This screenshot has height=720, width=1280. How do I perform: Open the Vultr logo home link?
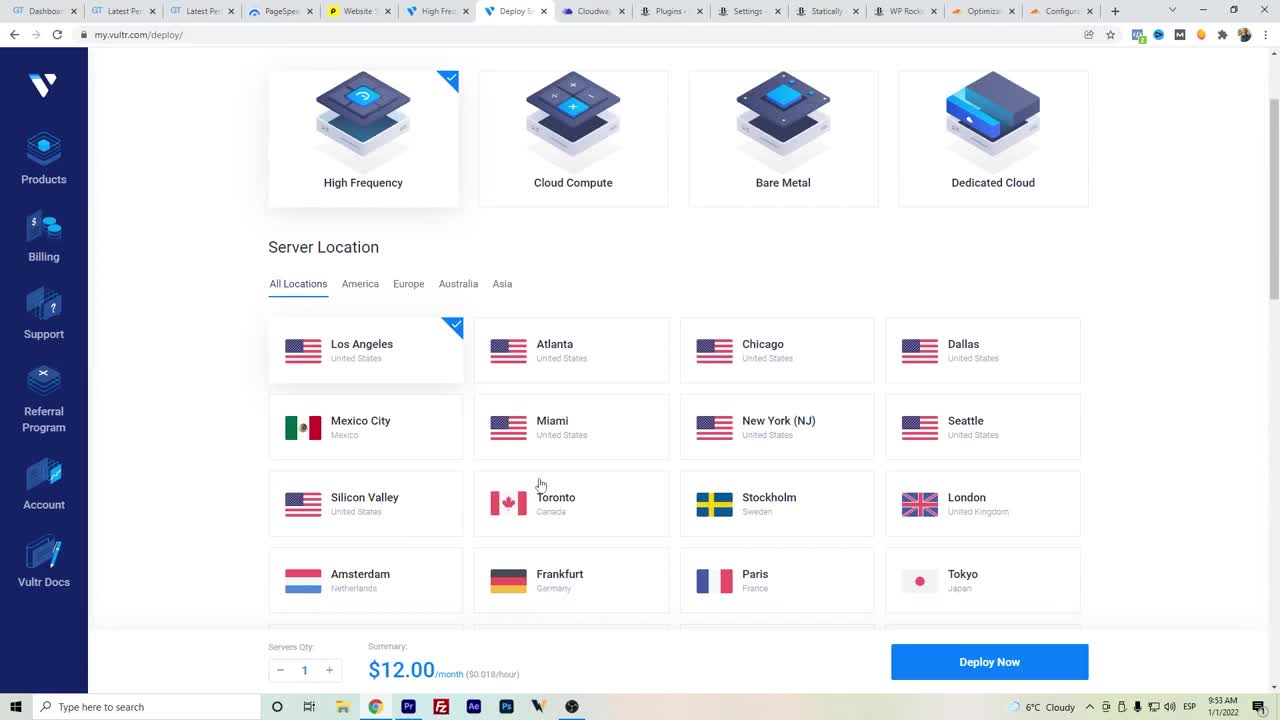[43, 86]
